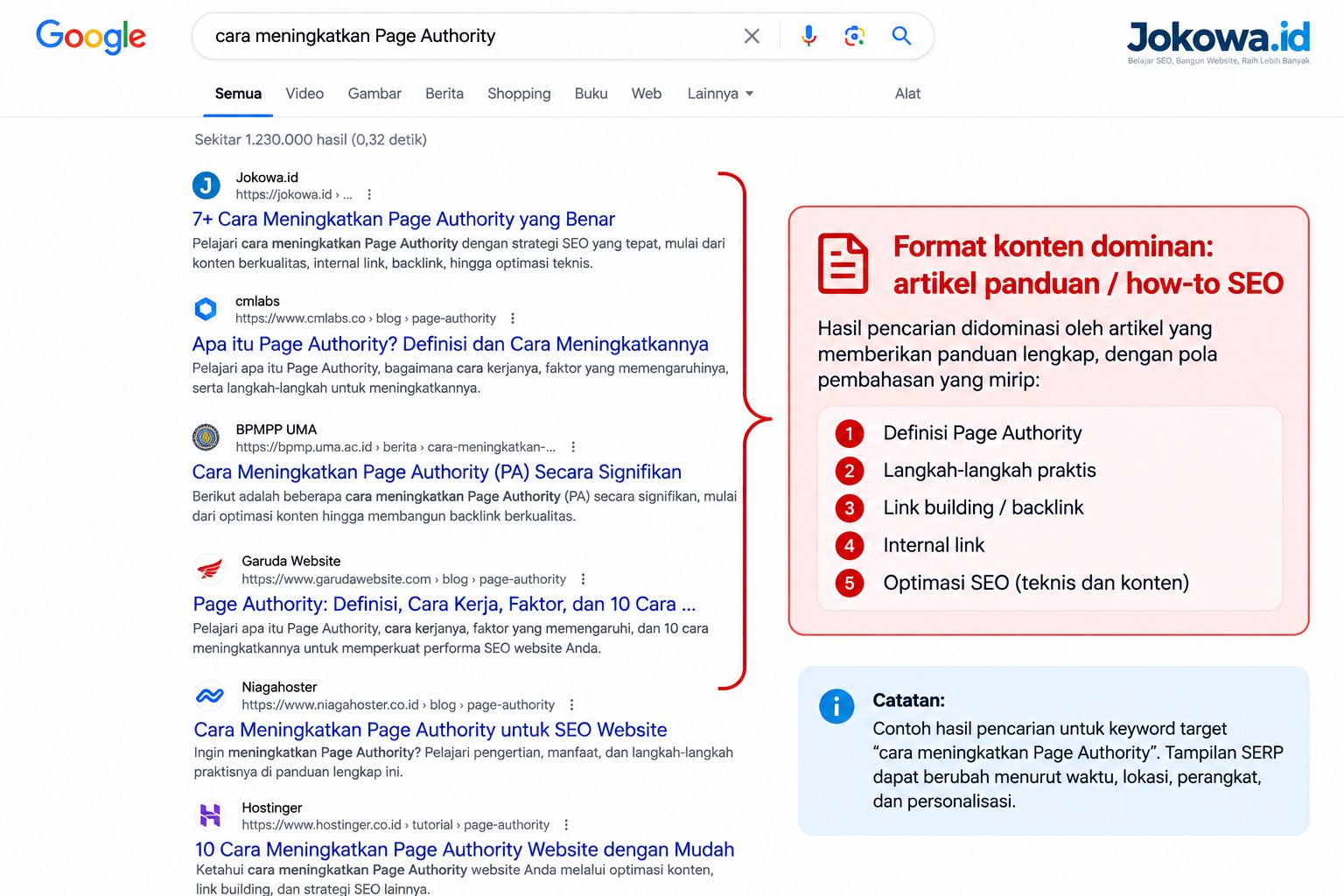The image size is (1344, 896).
Task: Submit search with the magnifying glass icon
Action: click(901, 36)
